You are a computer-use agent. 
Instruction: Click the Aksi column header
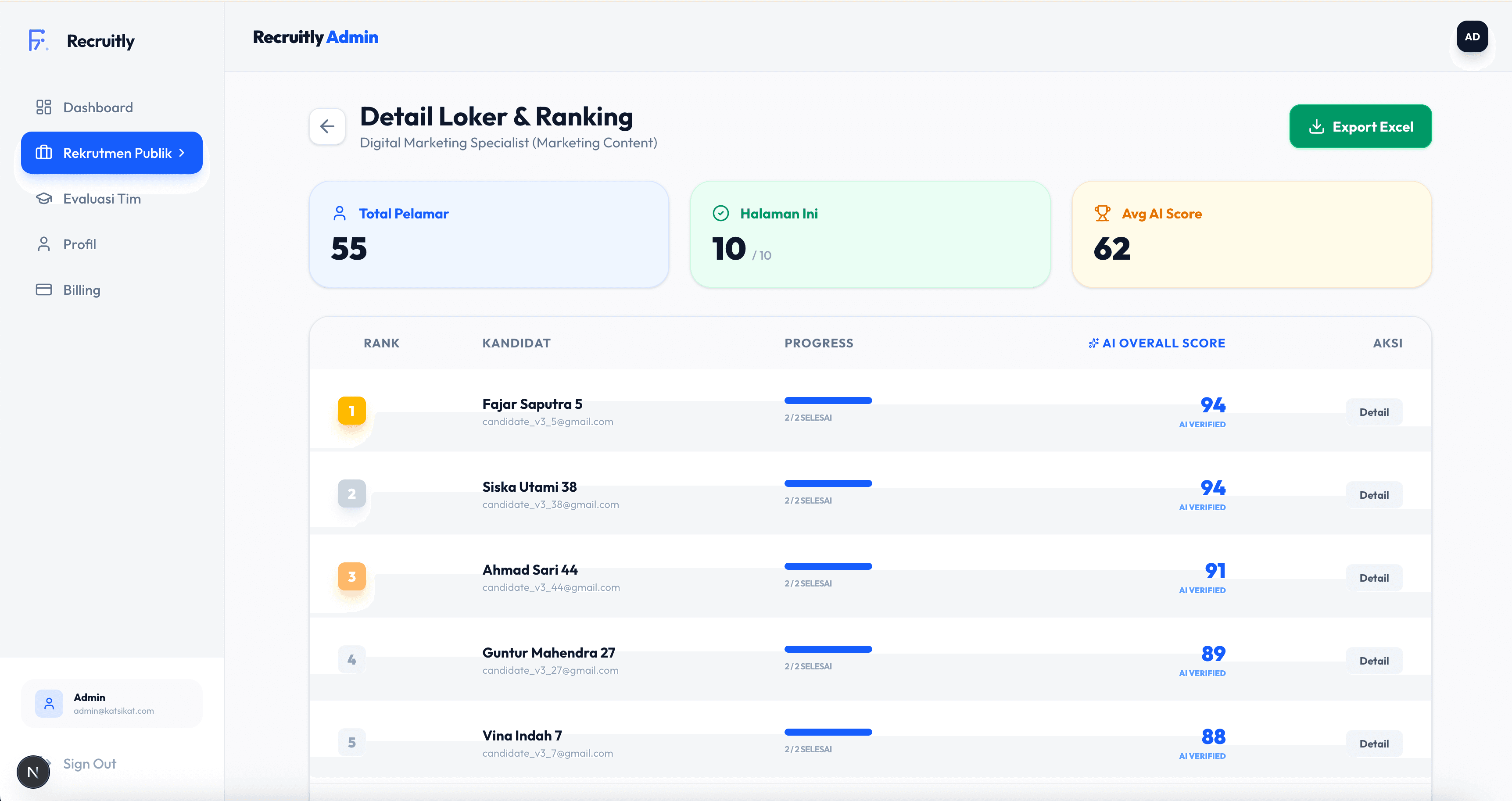click(x=1387, y=343)
